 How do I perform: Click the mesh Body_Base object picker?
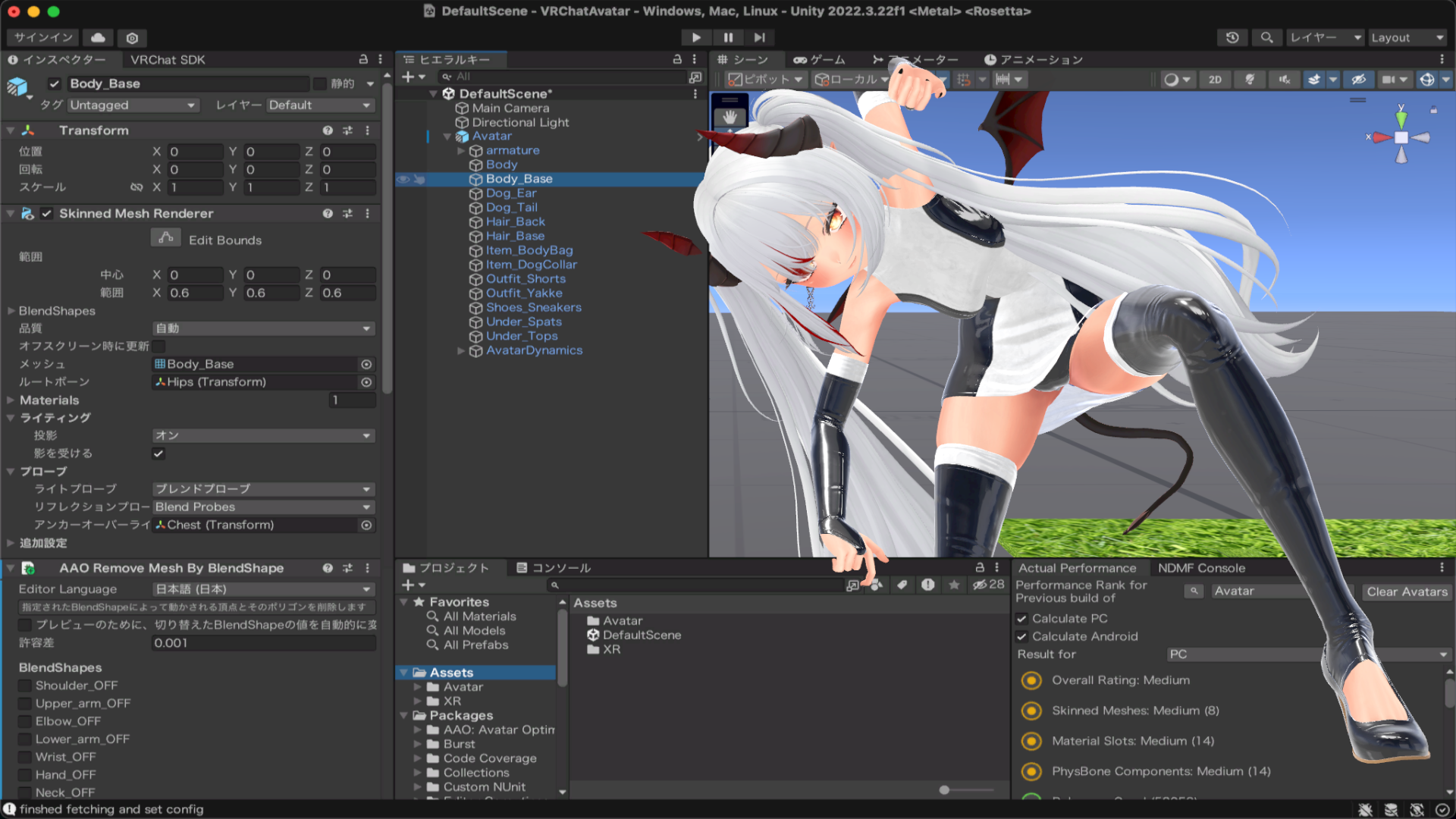coord(366,364)
